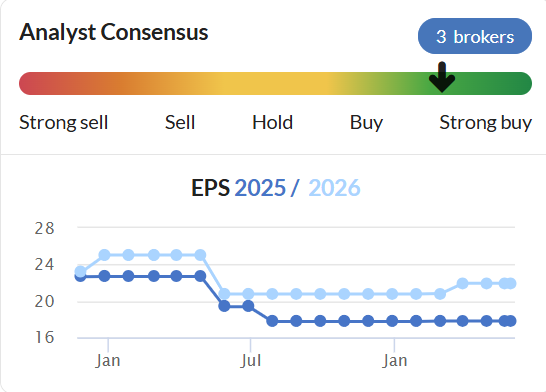Toggle the 2026 EPS series legend

334,188
